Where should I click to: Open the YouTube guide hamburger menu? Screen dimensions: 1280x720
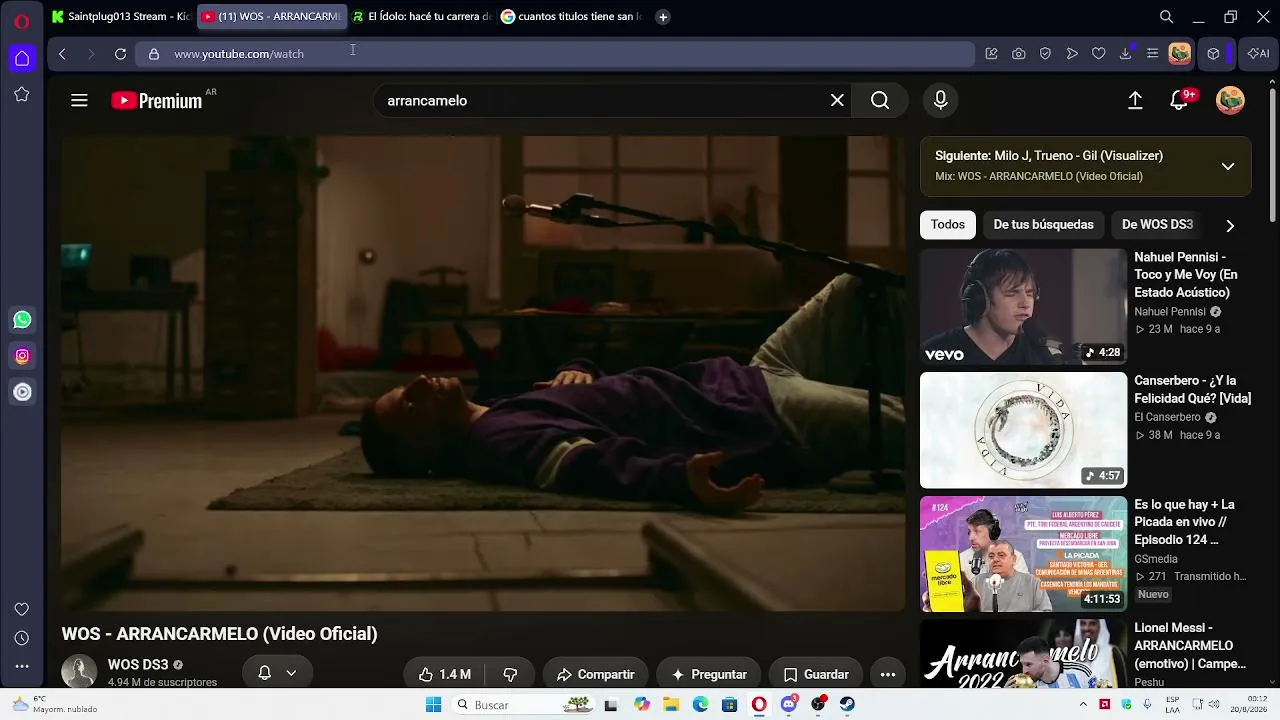click(x=79, y=100)
